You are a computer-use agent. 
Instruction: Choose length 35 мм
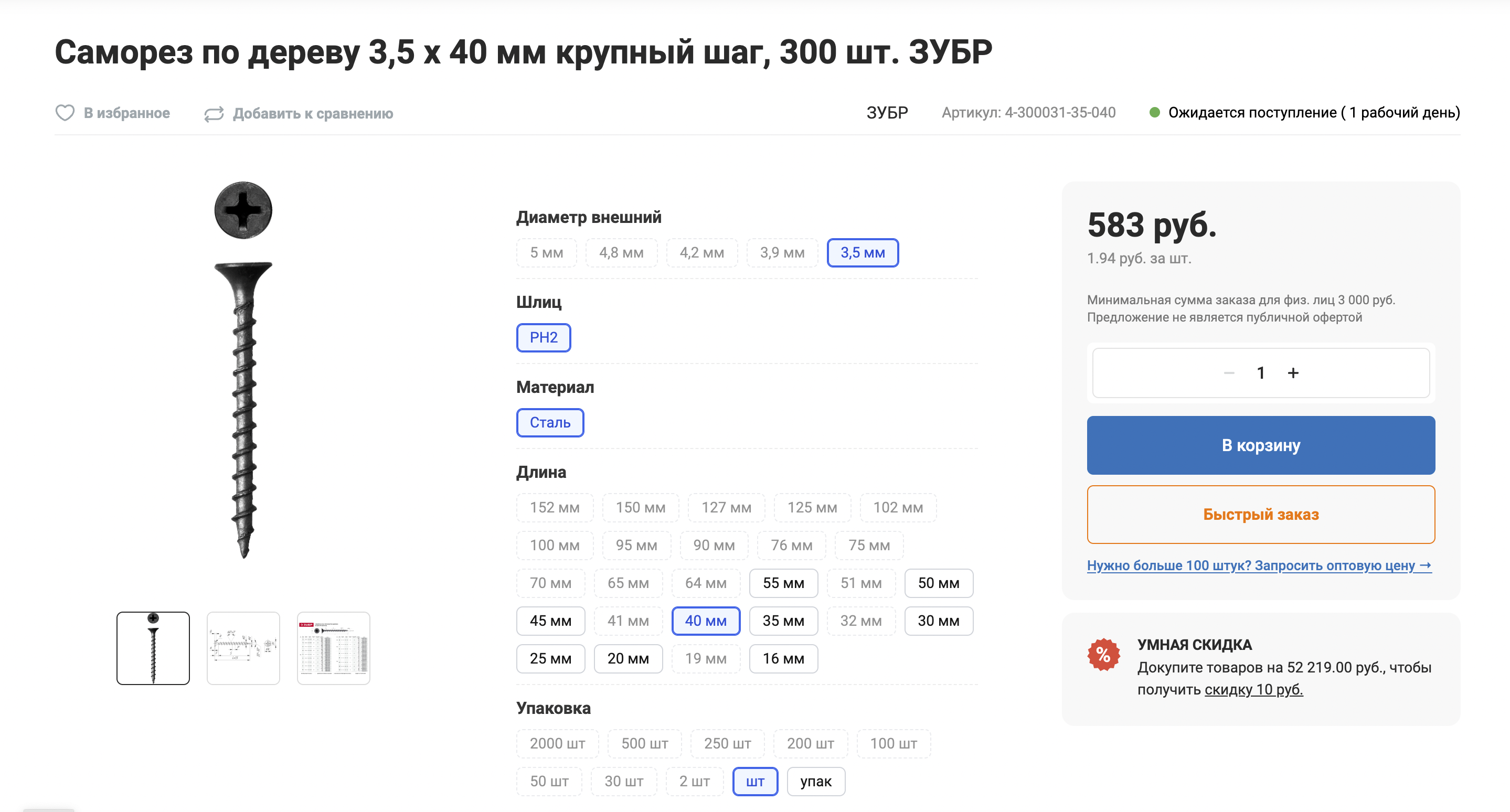783,621
